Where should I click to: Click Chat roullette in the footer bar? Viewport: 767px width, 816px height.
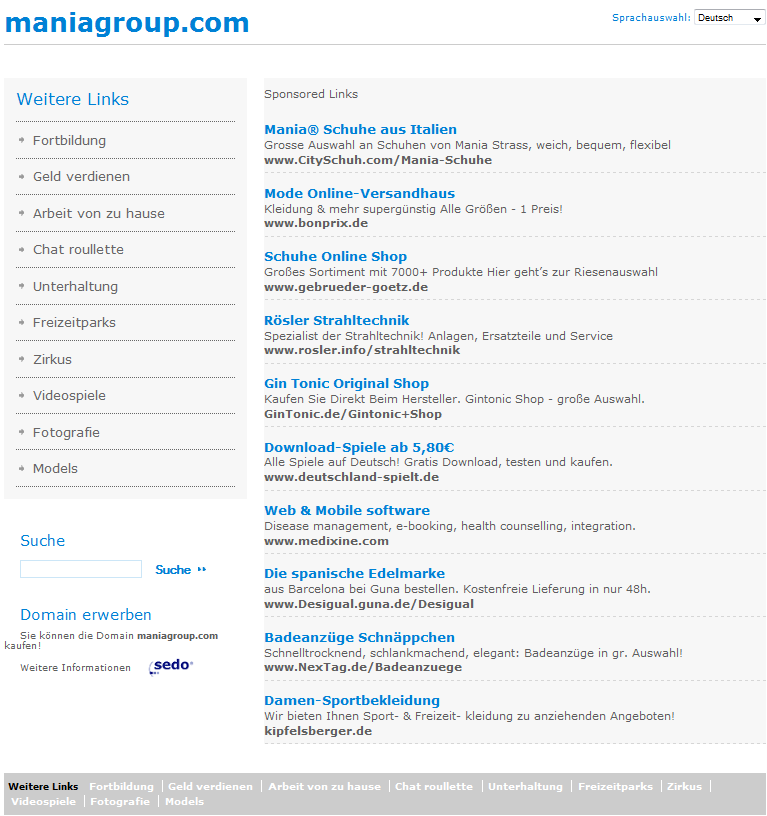pos(434,786)
